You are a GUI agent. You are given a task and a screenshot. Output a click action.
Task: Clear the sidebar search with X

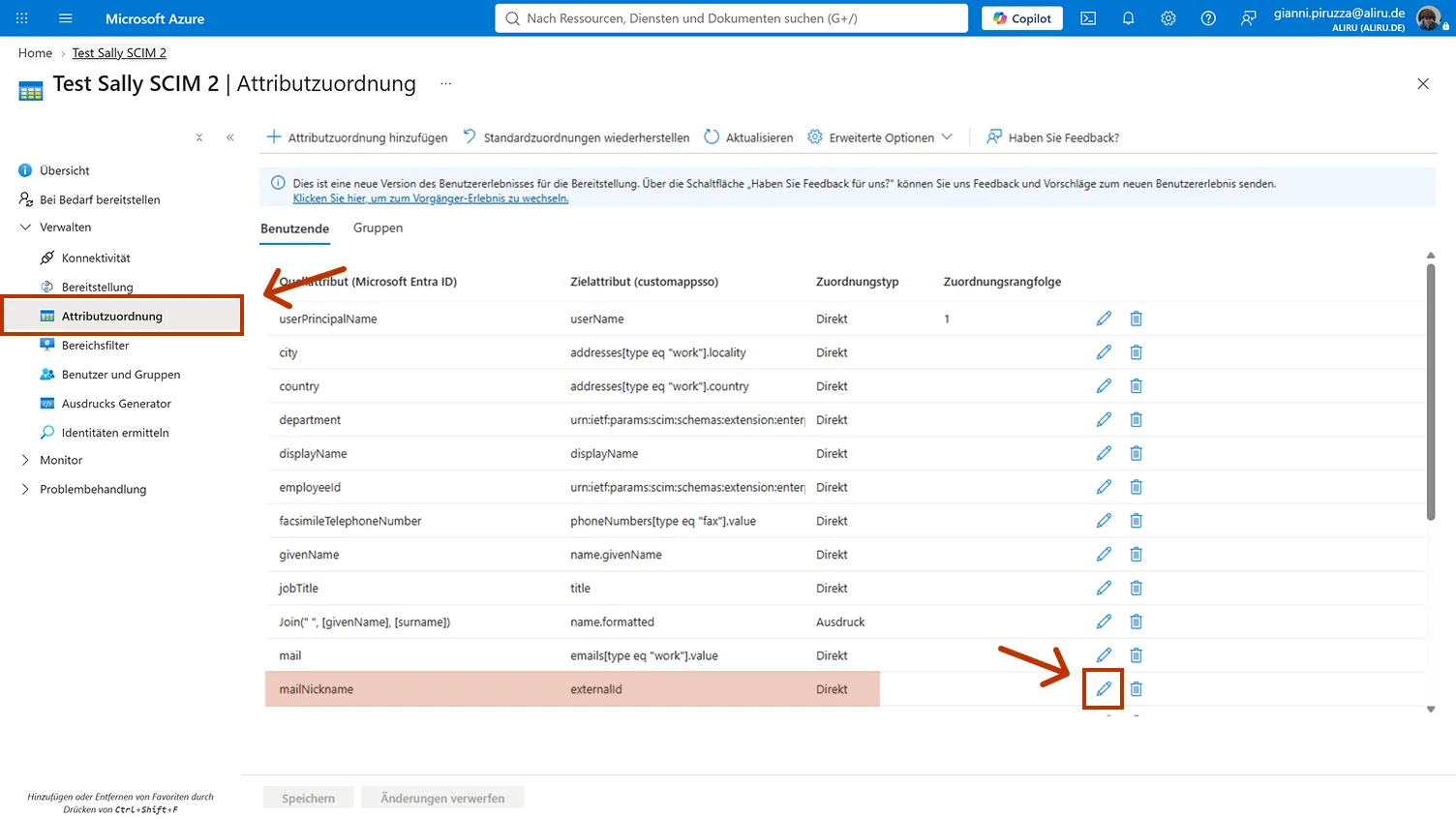(199, 137)
